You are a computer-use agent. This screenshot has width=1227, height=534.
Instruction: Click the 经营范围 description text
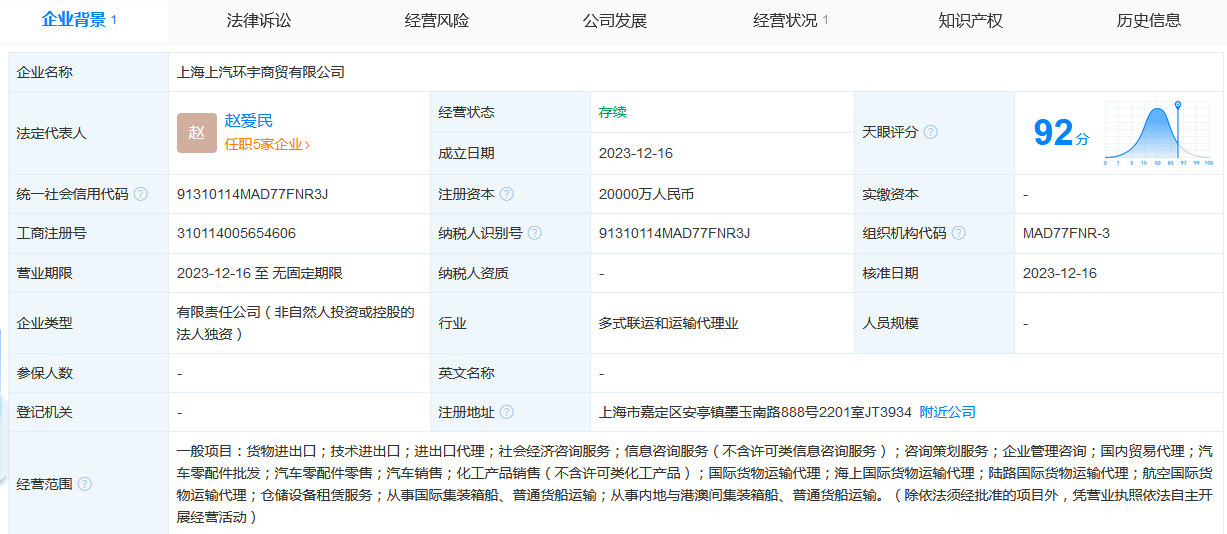point(695,484)
